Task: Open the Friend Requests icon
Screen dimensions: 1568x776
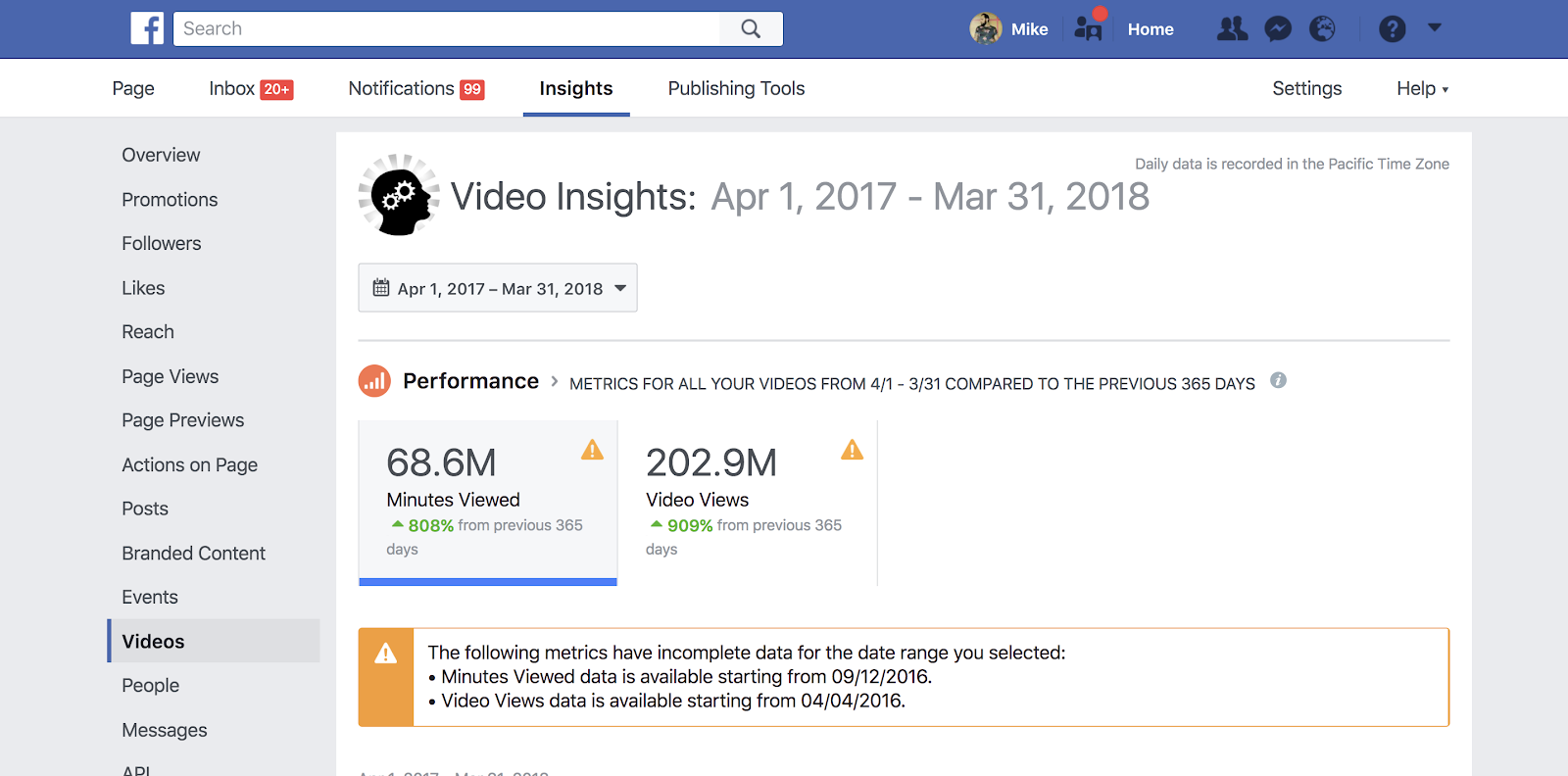Action: [x=1233, y=28]
